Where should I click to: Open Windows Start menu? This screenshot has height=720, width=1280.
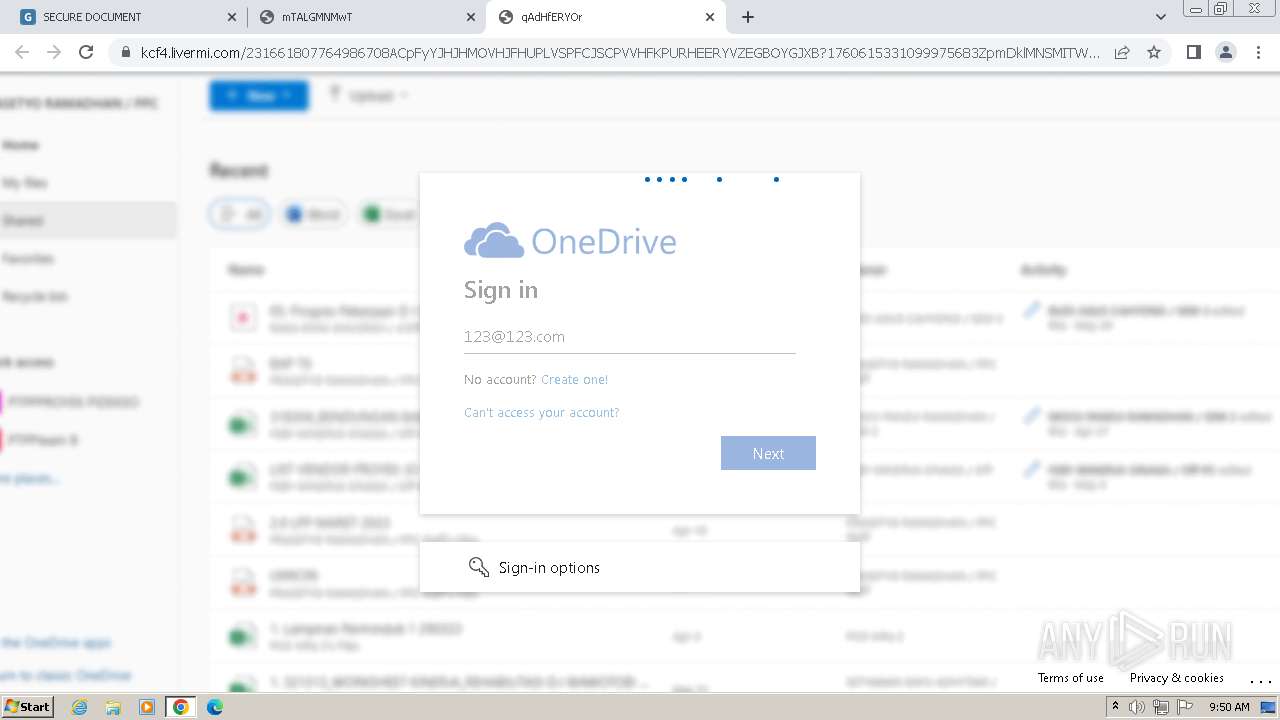pos(27,706)
